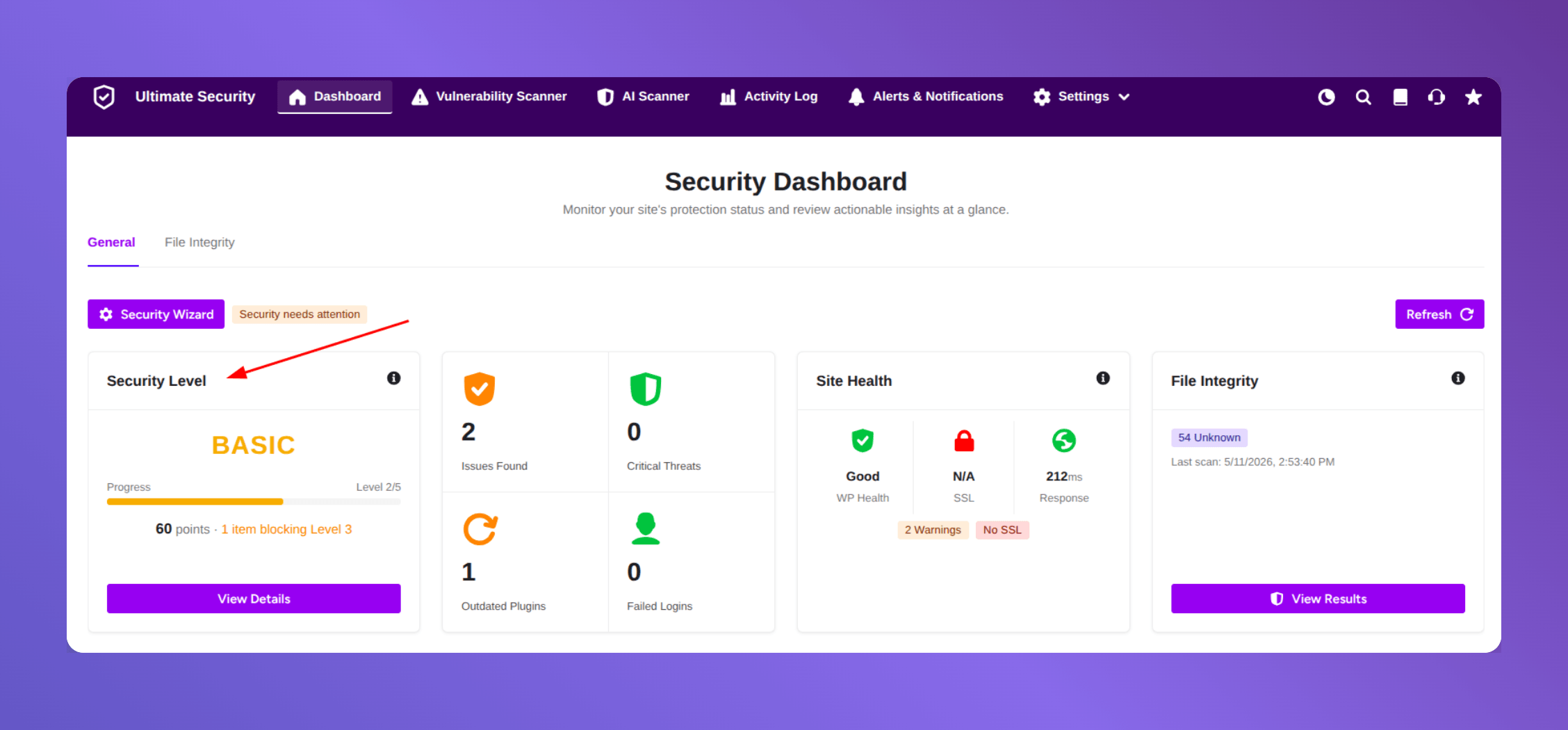Click the Failed Logins user icon
Viewport: 1568px width, 730px height.
646,529
